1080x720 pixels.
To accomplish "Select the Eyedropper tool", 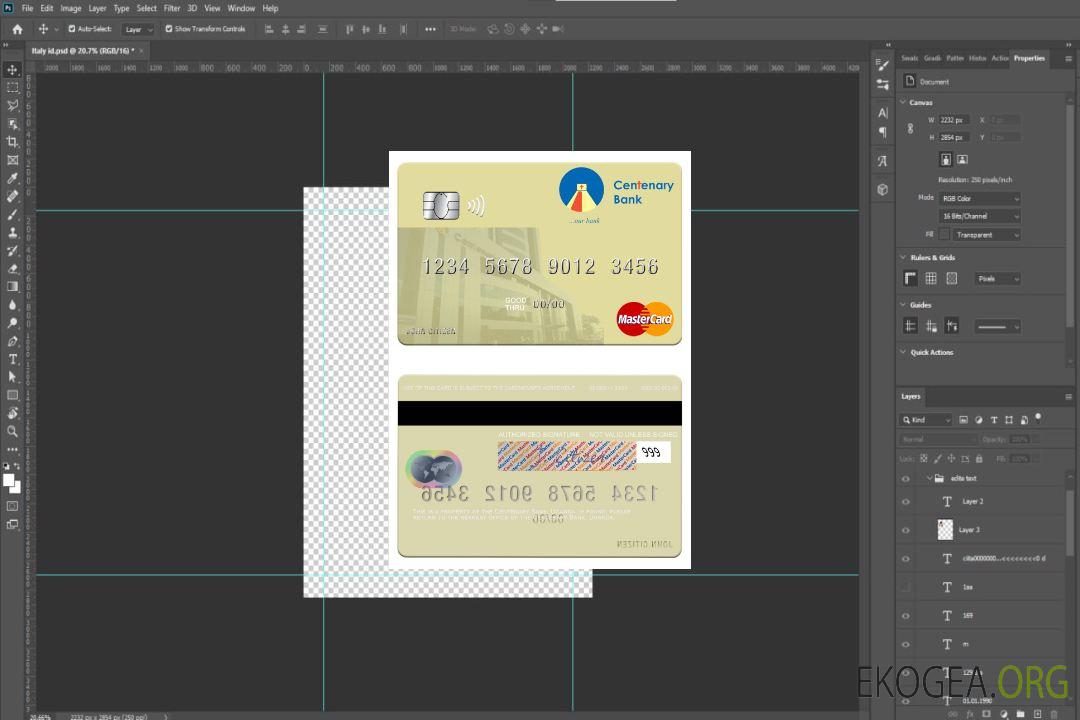I will click(x=12, y=178).
